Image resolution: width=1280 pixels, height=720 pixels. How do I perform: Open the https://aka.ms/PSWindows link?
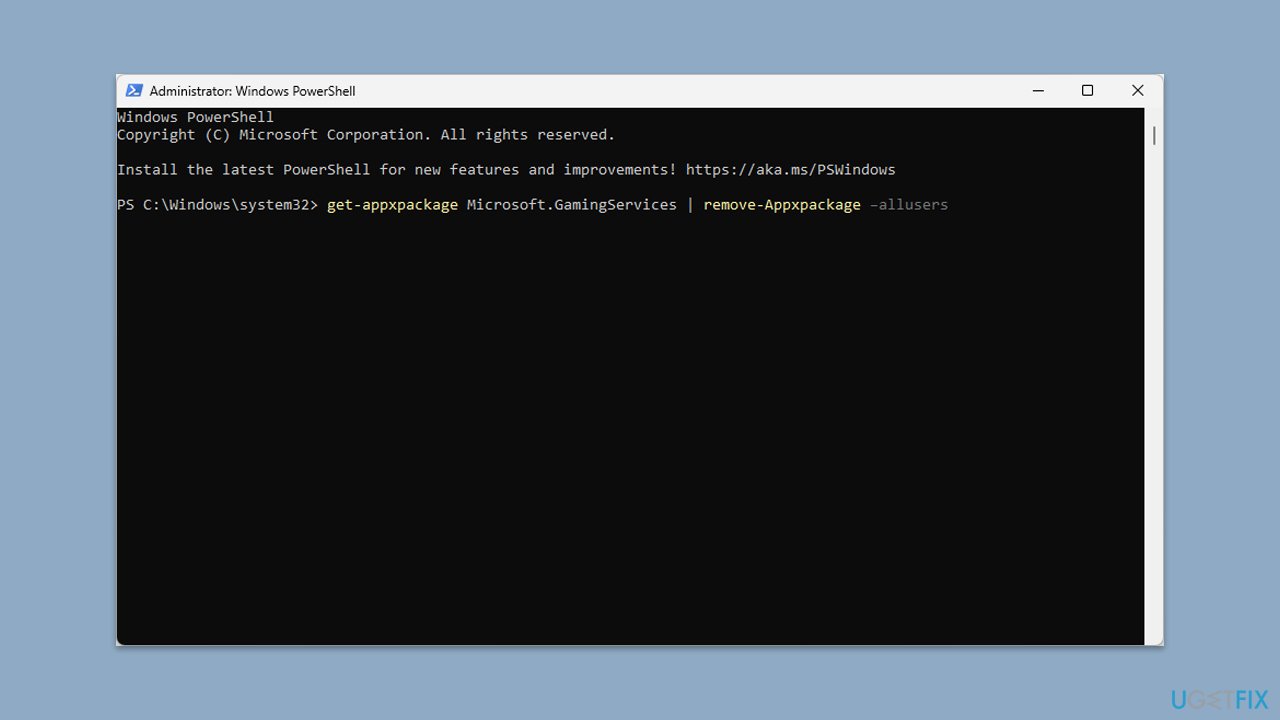click(790, 170)
